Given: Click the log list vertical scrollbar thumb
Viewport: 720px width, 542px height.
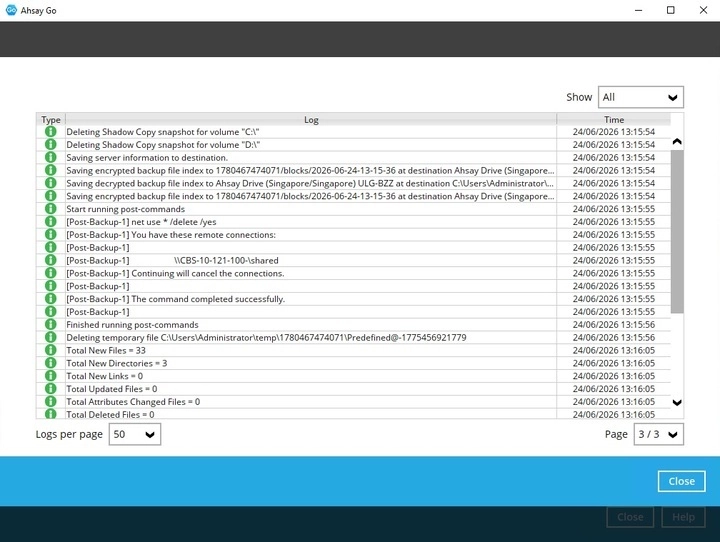Looking at the screenshot, I should [x=677, y=231].
